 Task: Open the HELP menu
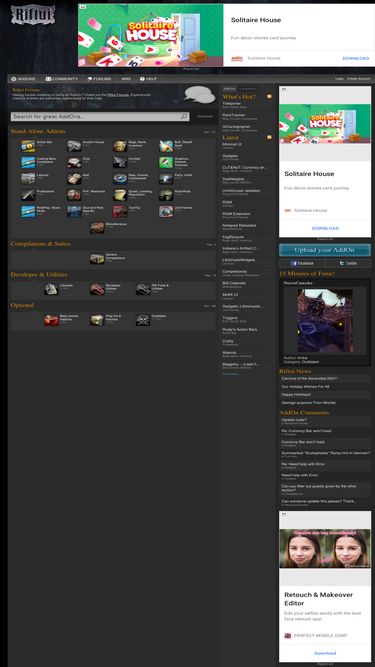[148, 79]
